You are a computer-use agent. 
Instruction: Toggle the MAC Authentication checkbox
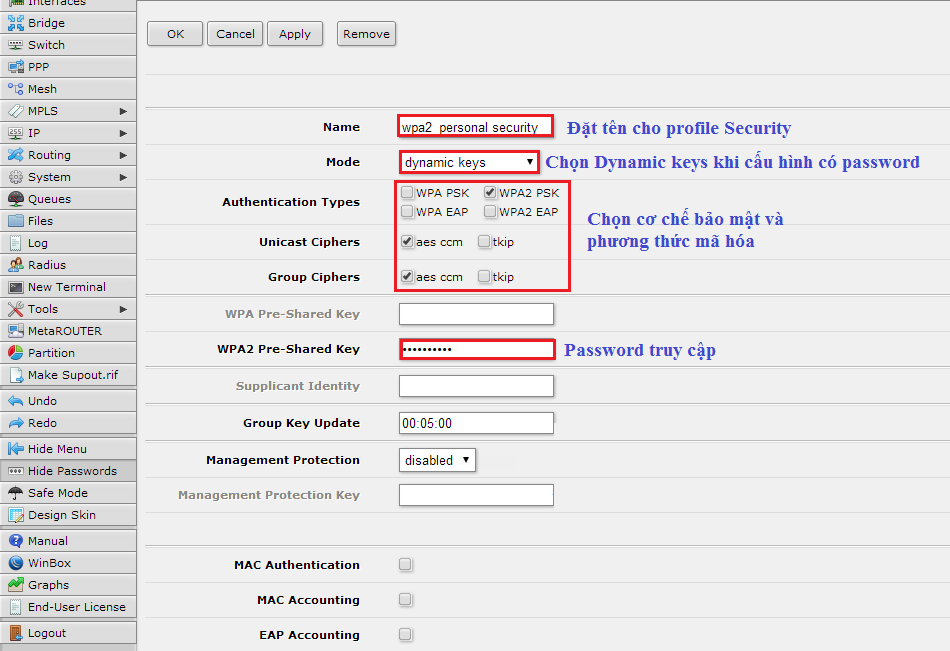(405, 565)
